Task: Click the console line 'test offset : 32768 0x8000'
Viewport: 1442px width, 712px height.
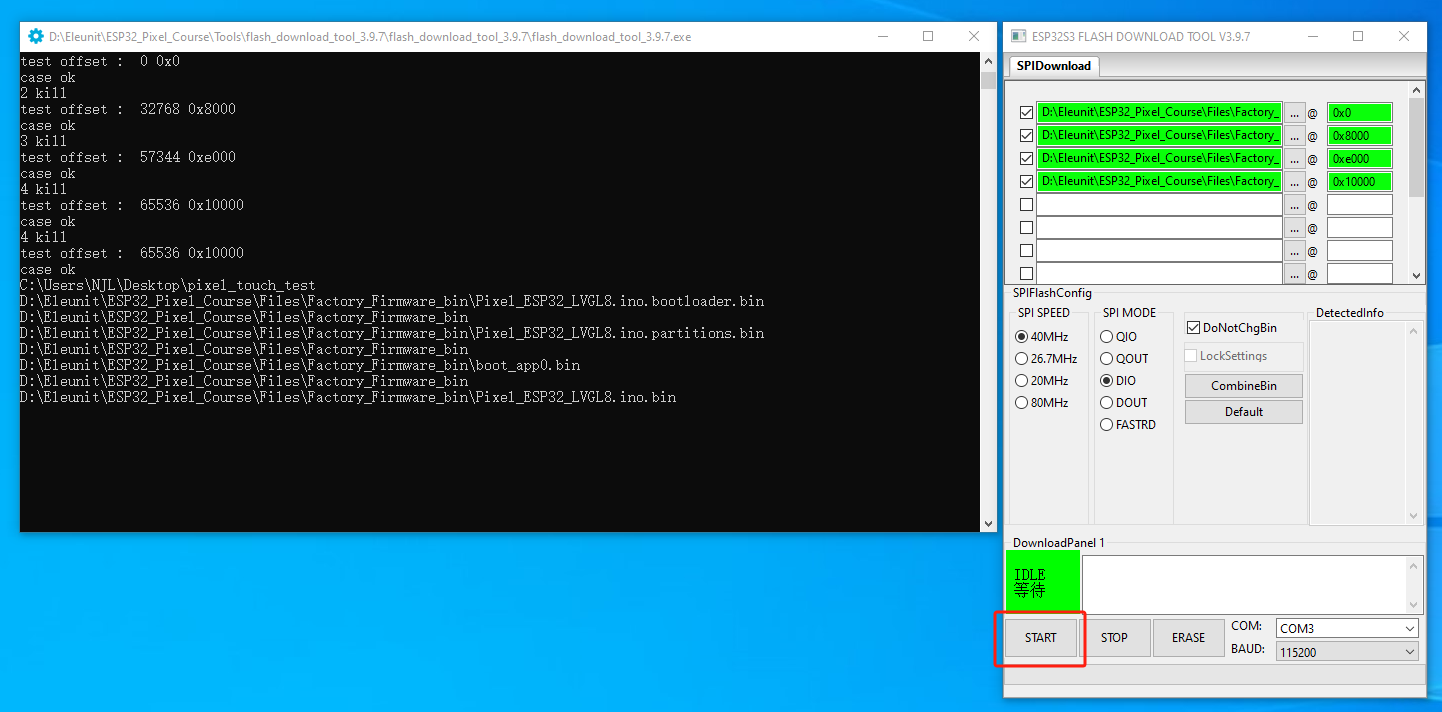Action: click(128, 109)
